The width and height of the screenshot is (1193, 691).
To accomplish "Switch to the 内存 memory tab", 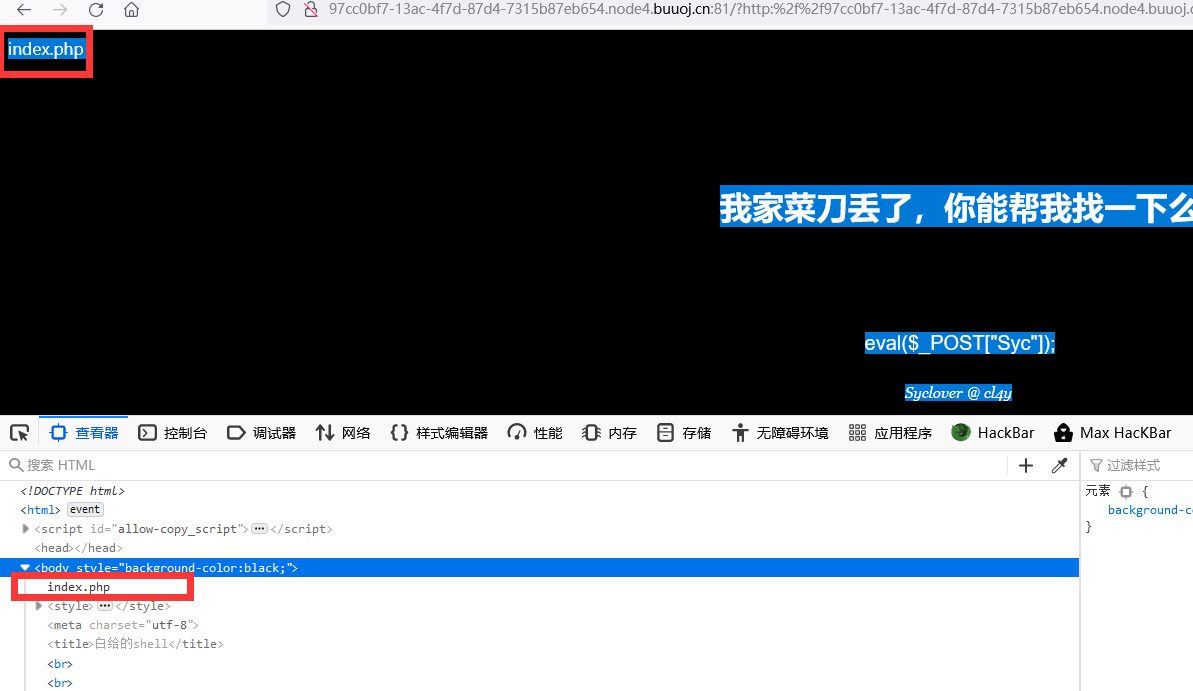I will click(x=609, y=433).
